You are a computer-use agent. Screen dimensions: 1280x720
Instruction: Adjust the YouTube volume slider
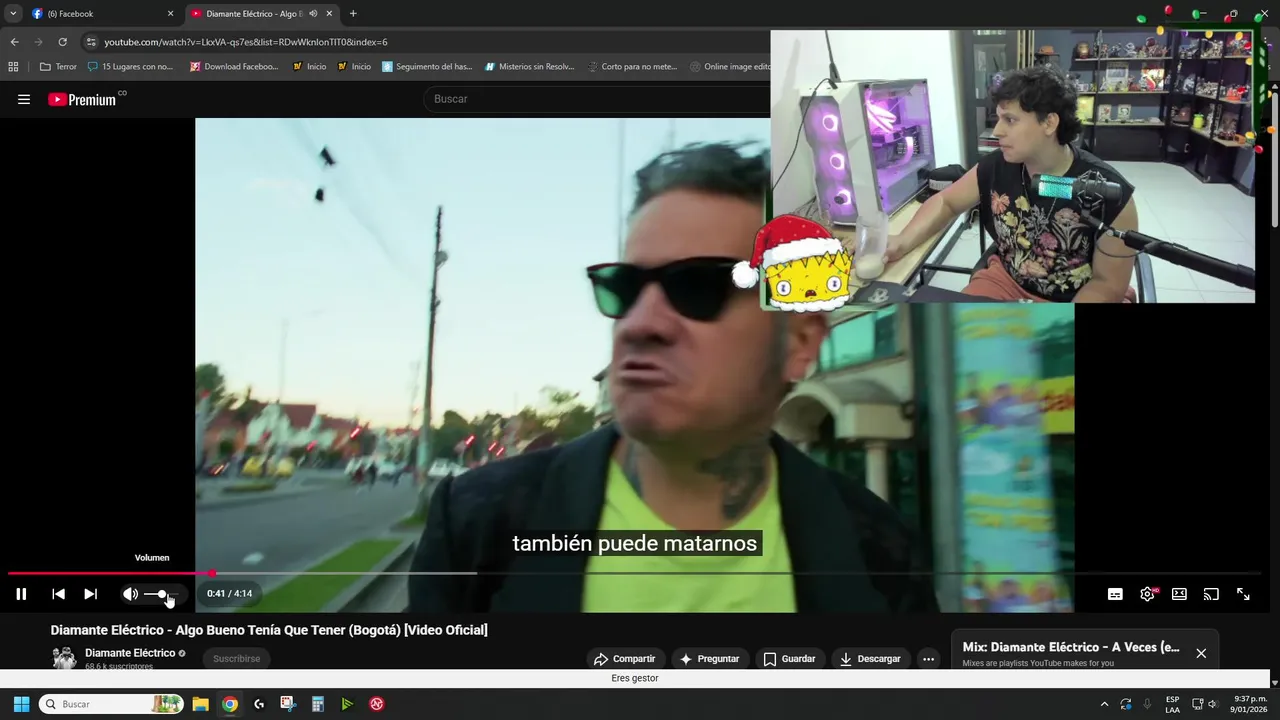point(162,594)
